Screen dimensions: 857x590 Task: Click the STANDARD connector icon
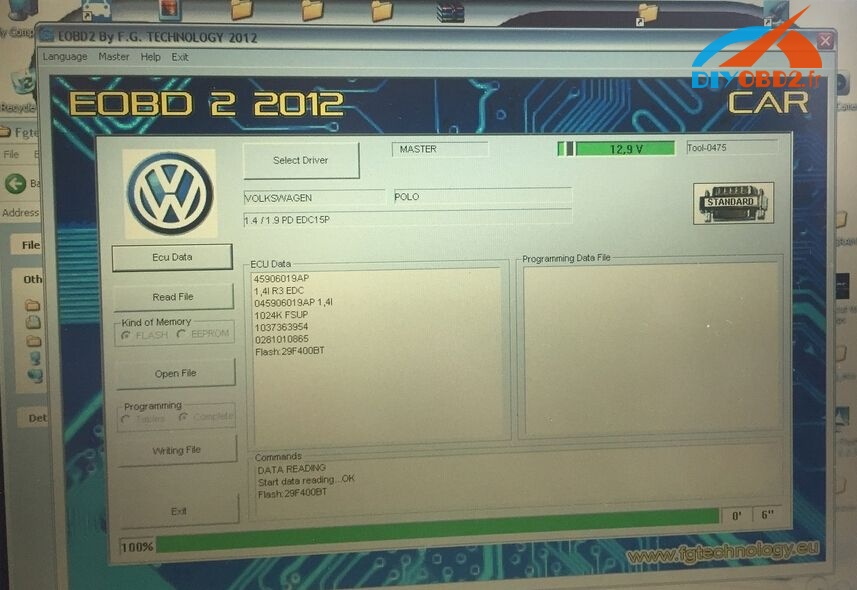click(733, 203)
